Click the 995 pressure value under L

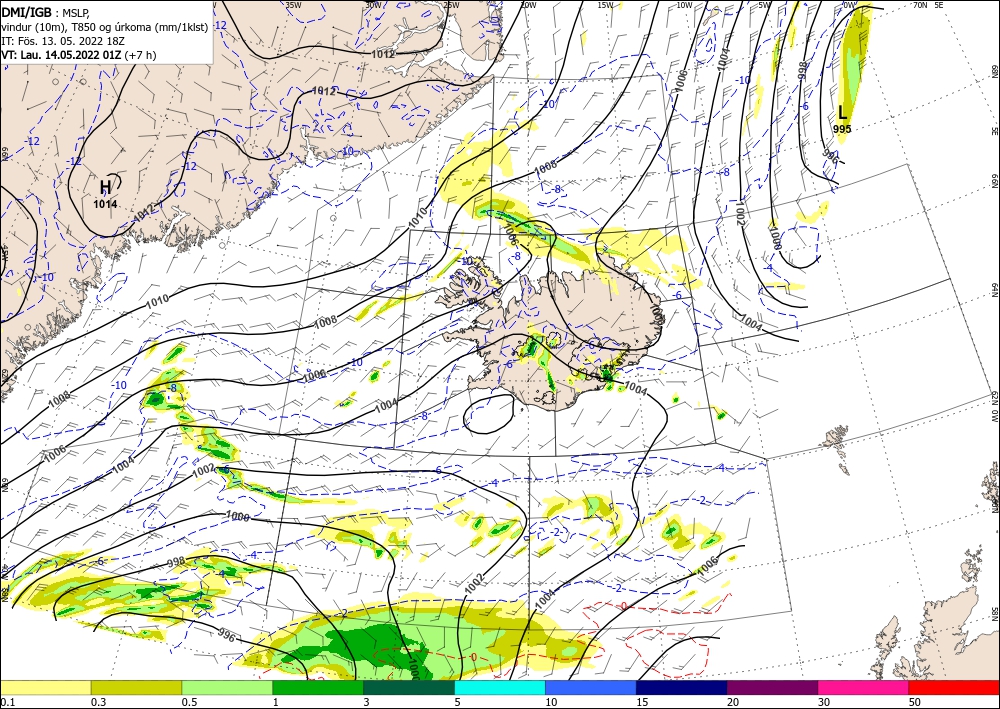click(842, 129)
